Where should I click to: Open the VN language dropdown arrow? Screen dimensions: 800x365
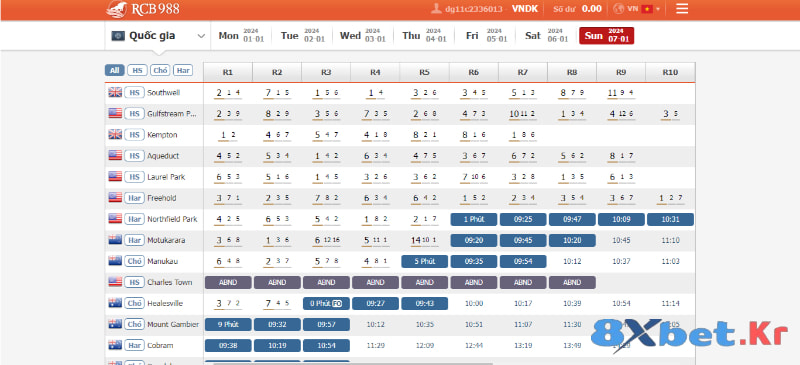(x=658, y=9)
